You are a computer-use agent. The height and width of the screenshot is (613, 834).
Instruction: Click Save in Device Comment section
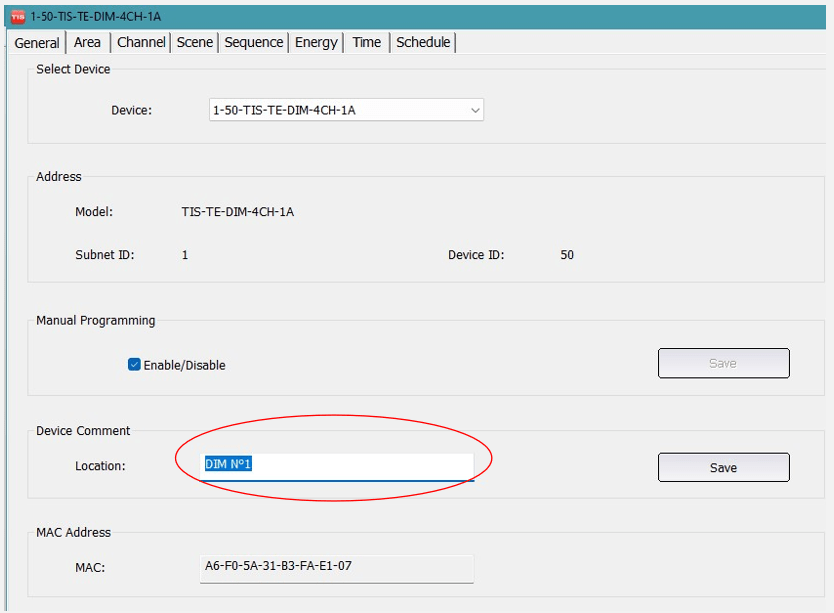(723, 468)
